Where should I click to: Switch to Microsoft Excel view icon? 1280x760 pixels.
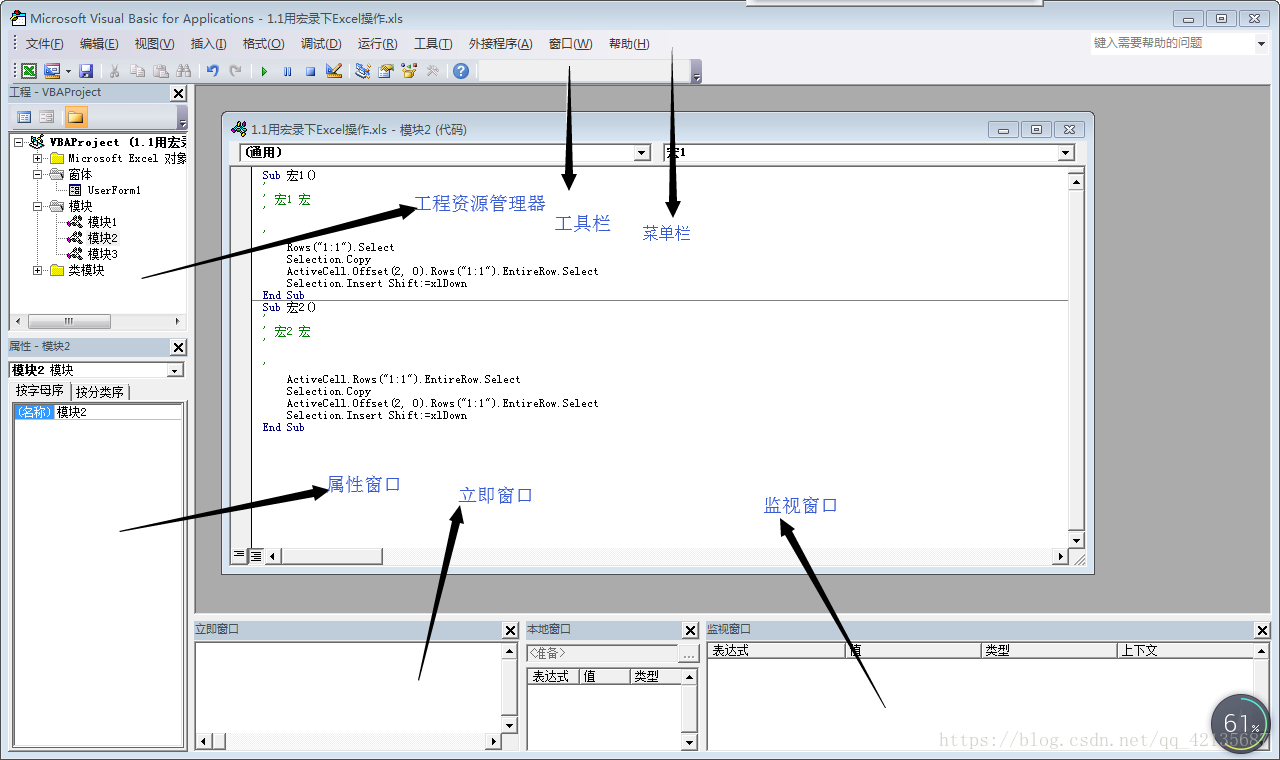pos(29,71)
